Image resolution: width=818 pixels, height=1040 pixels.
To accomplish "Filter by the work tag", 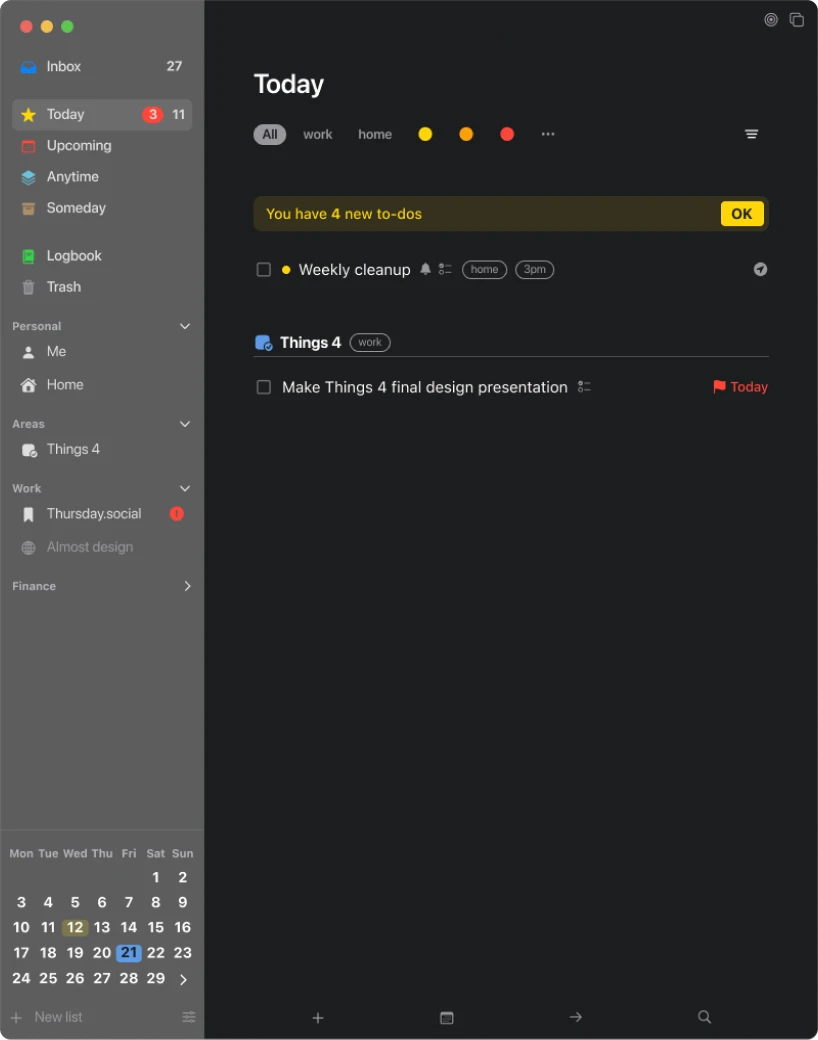I will pyautogui.click(x=318, y=134).
